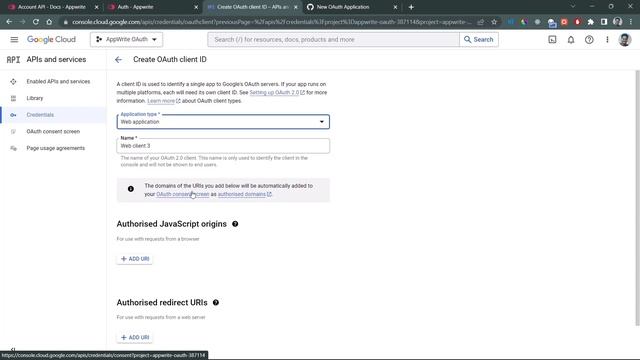Screen dimensions: 640x360
Task: Close the Auth - Appwrite tab
Action: [x=196, y=7]
